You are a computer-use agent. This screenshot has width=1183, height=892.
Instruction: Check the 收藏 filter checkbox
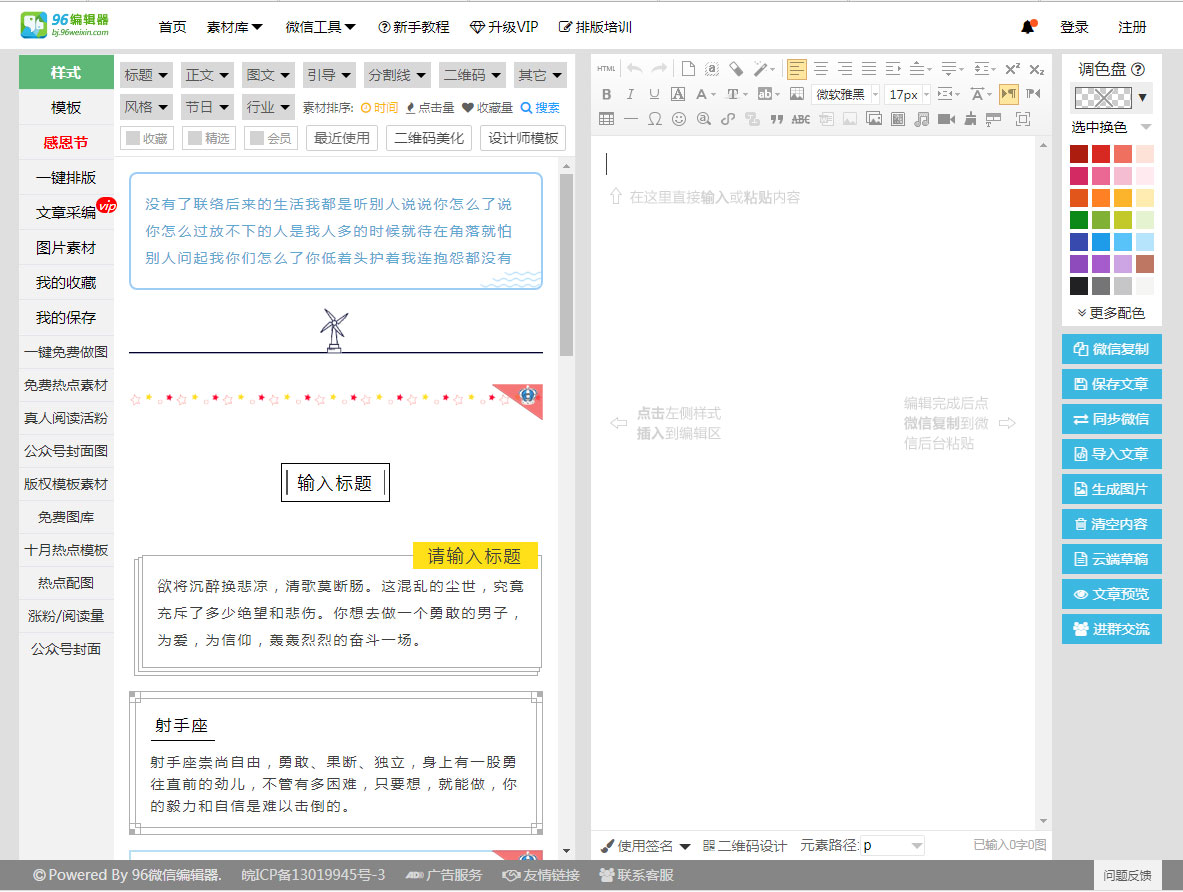pos(145,138)
